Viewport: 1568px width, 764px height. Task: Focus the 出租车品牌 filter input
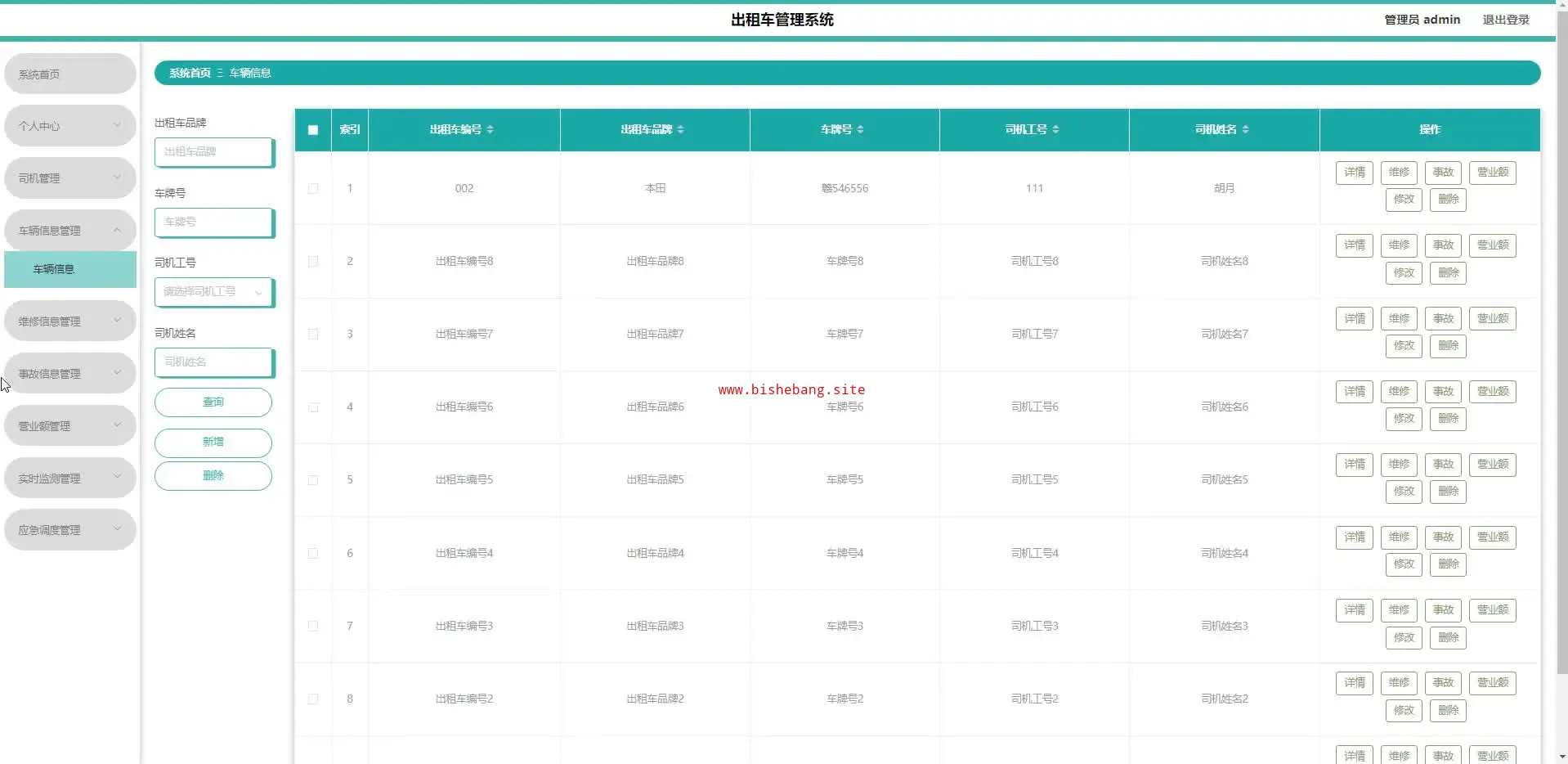[x=214, y=152]
